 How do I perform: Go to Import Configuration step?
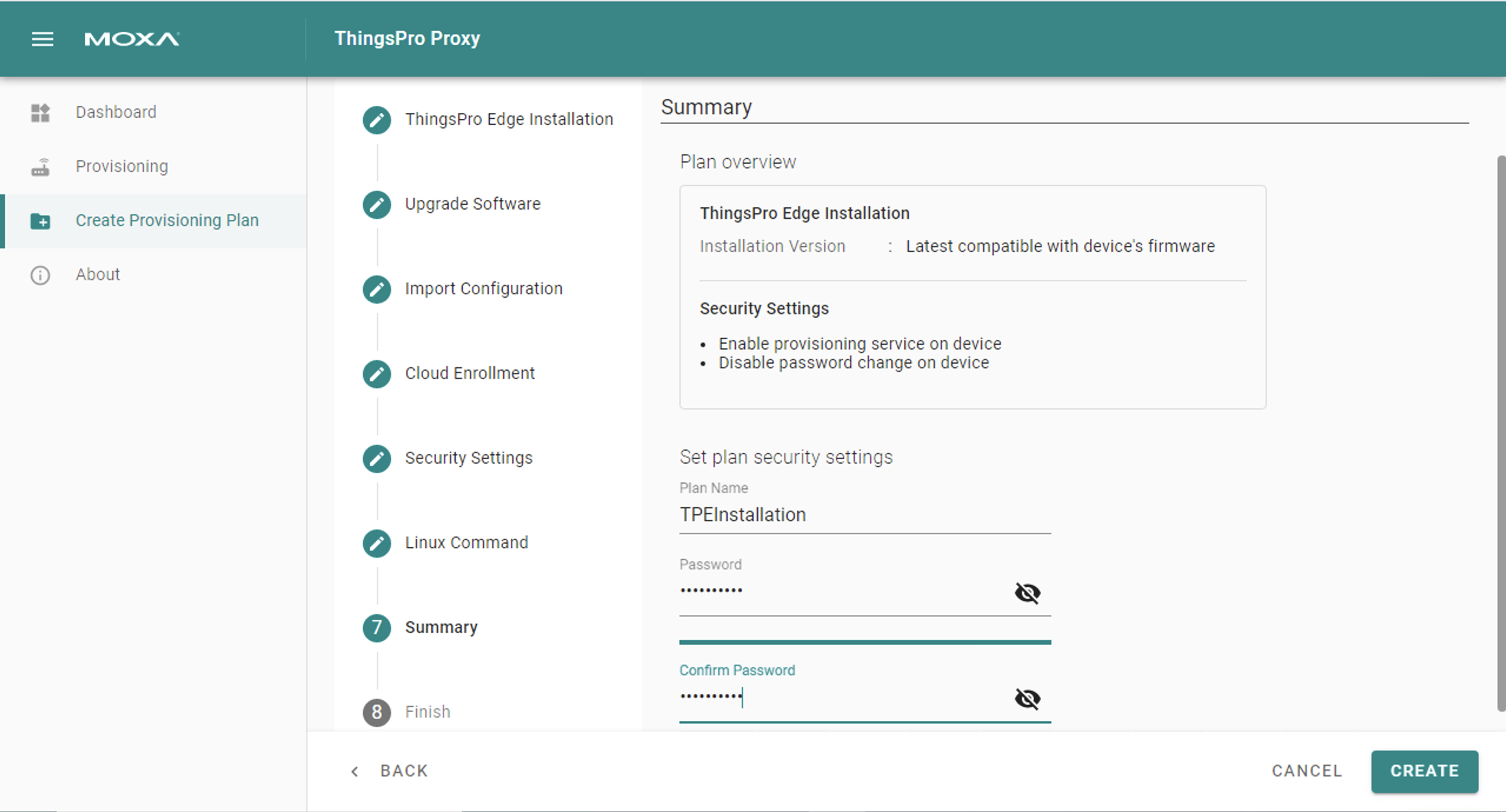(x=483, y=288)
